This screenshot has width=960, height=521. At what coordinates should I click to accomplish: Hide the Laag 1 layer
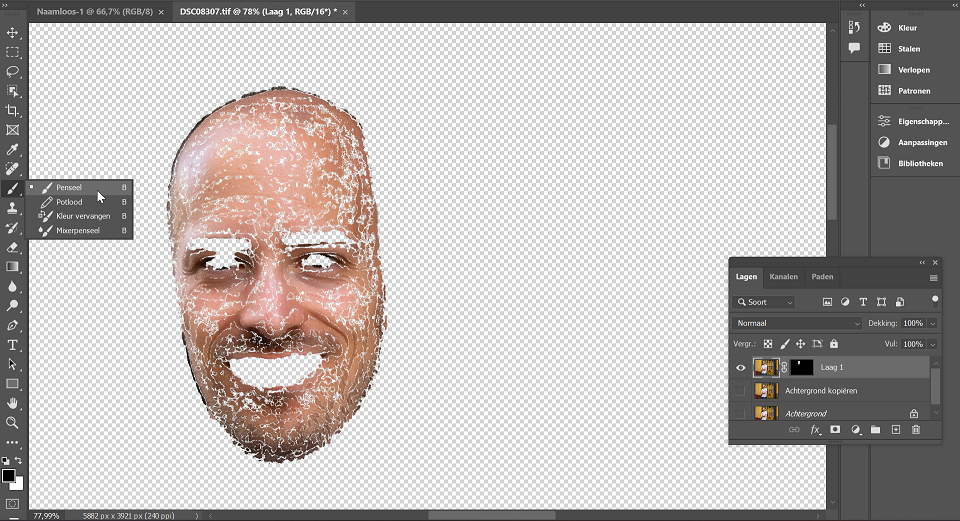click(741, 367)
